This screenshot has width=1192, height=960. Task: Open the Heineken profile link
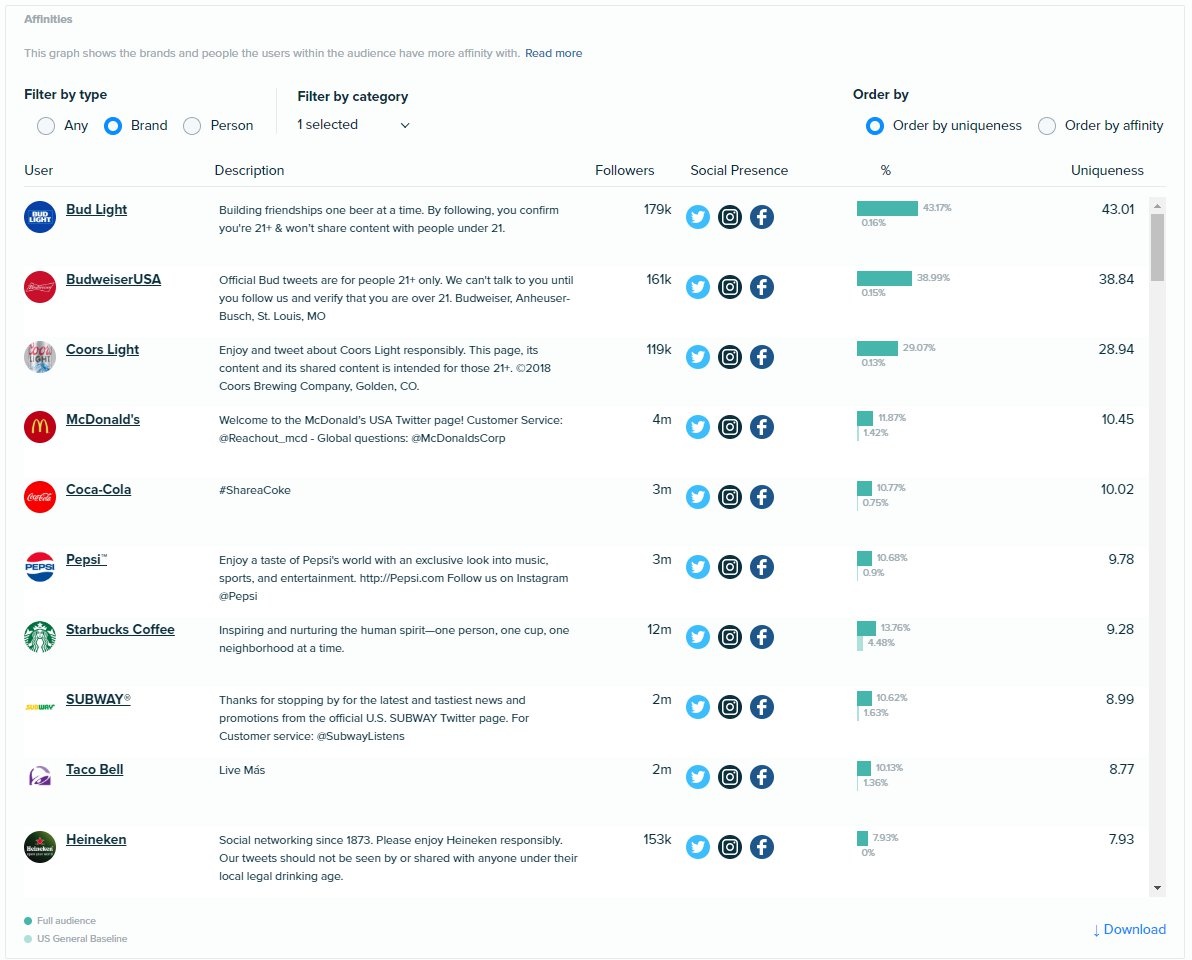pyautogui.click(x=96, y=839)
